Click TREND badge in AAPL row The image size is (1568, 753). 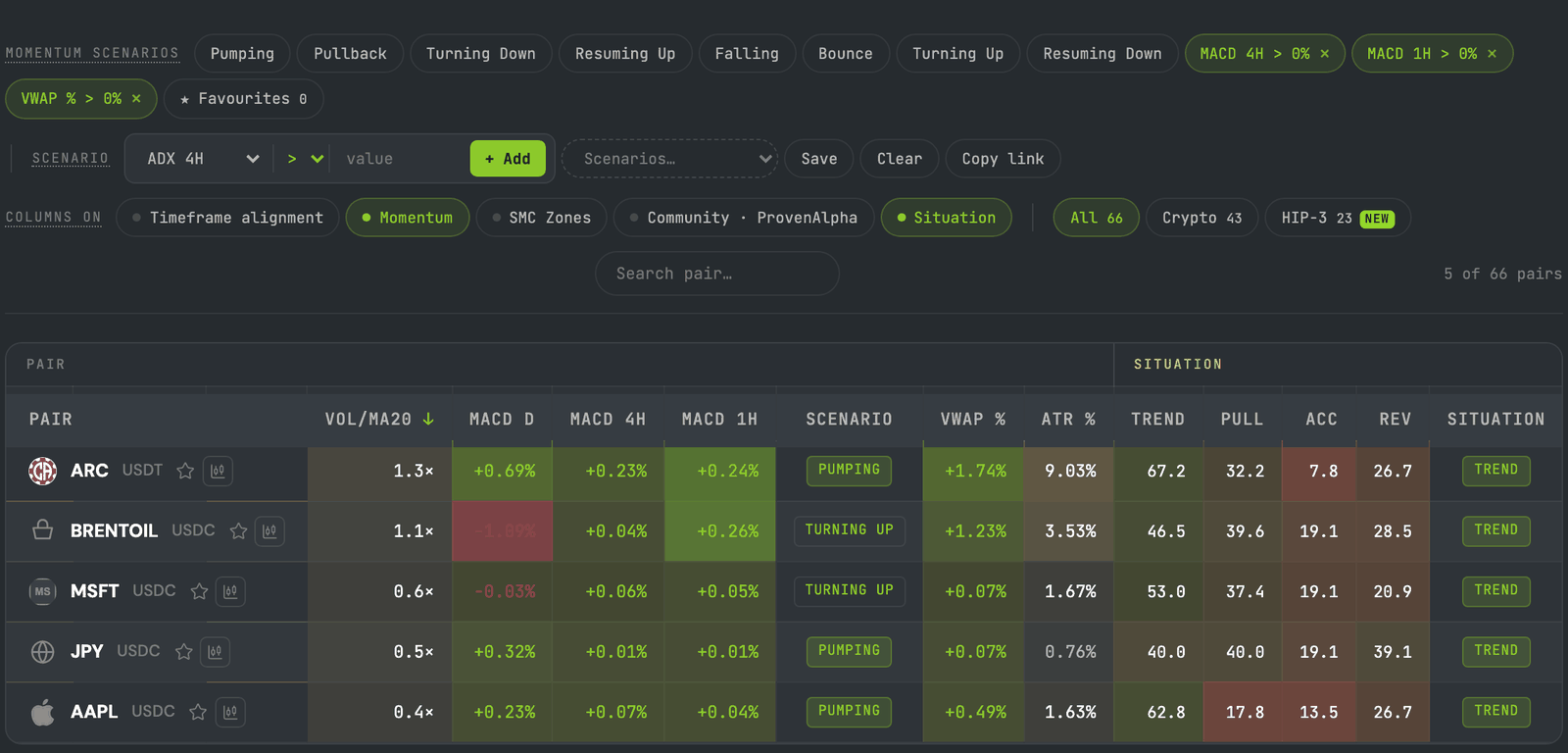tap(1496, 712)
